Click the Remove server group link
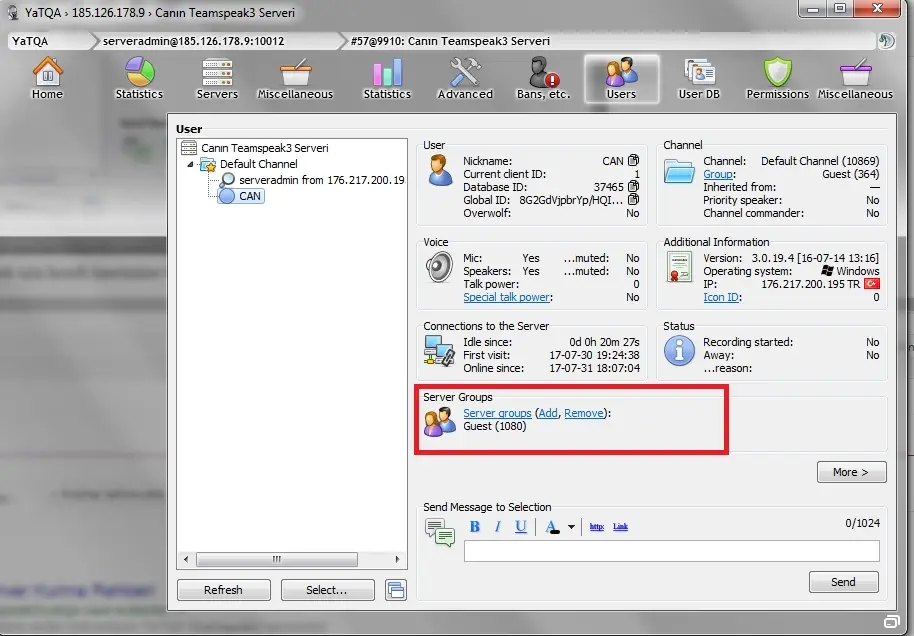 583,413
